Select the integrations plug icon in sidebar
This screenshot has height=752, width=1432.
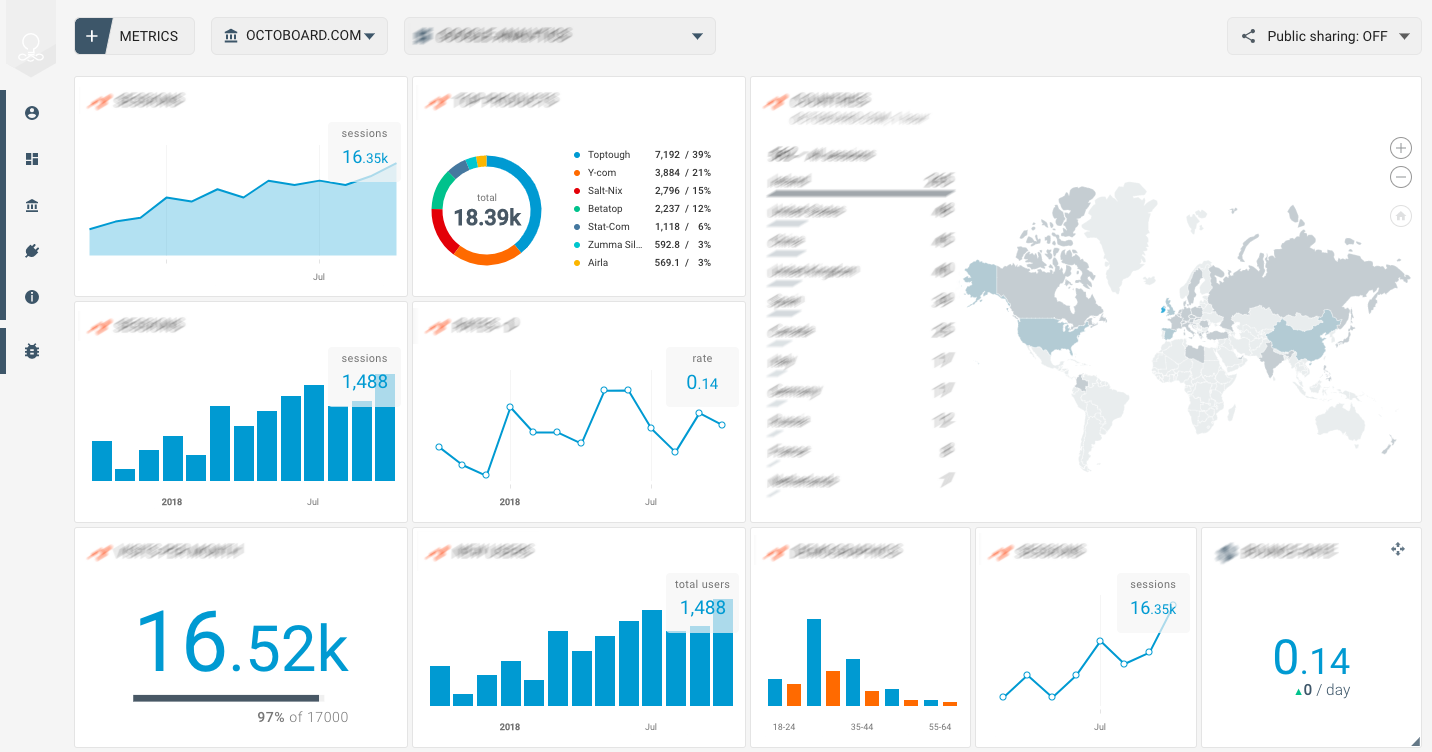(x=31, y=251)
